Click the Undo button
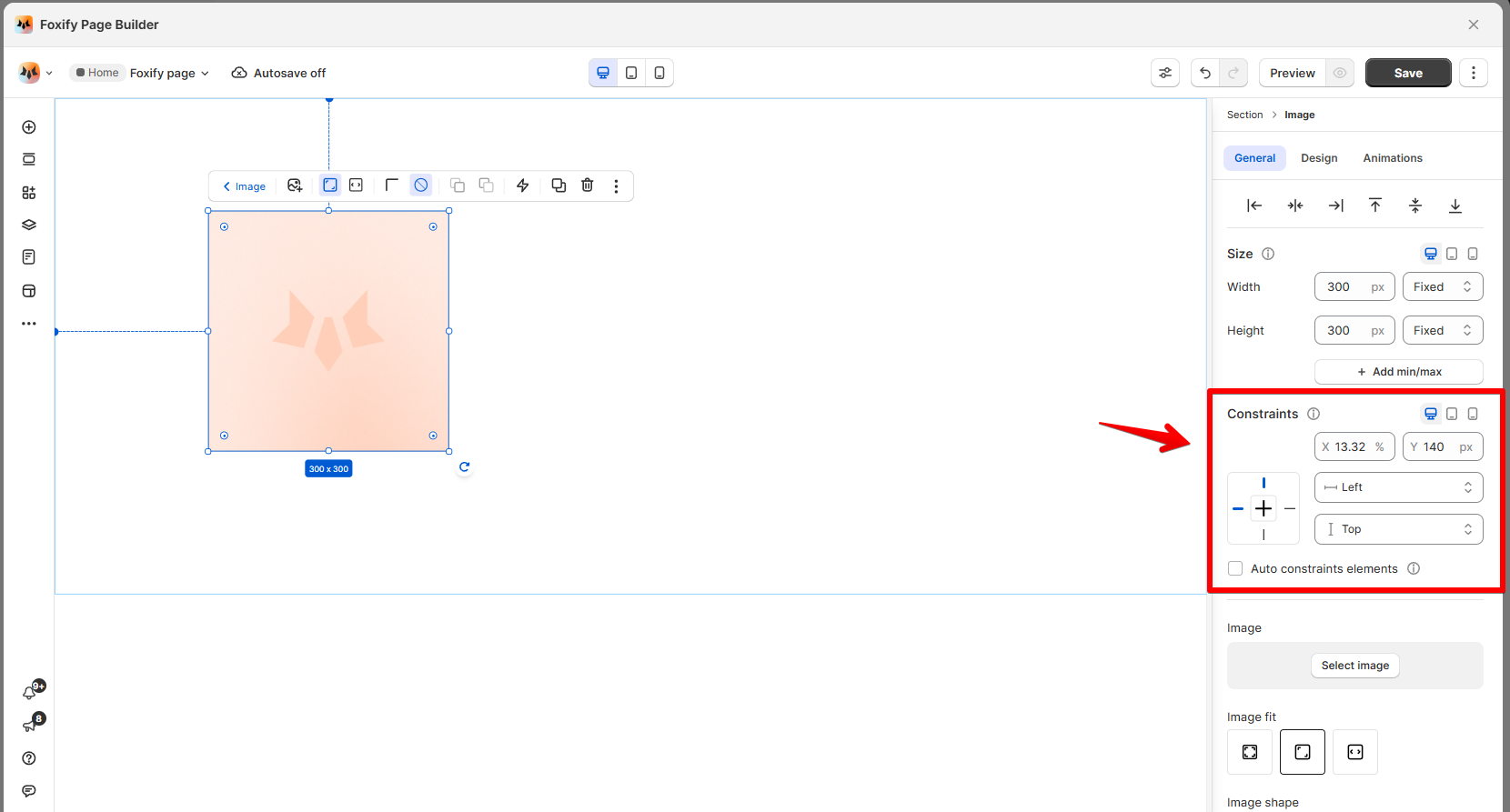The height and width of the screenshot is (812, 1510). [1205, 73]
